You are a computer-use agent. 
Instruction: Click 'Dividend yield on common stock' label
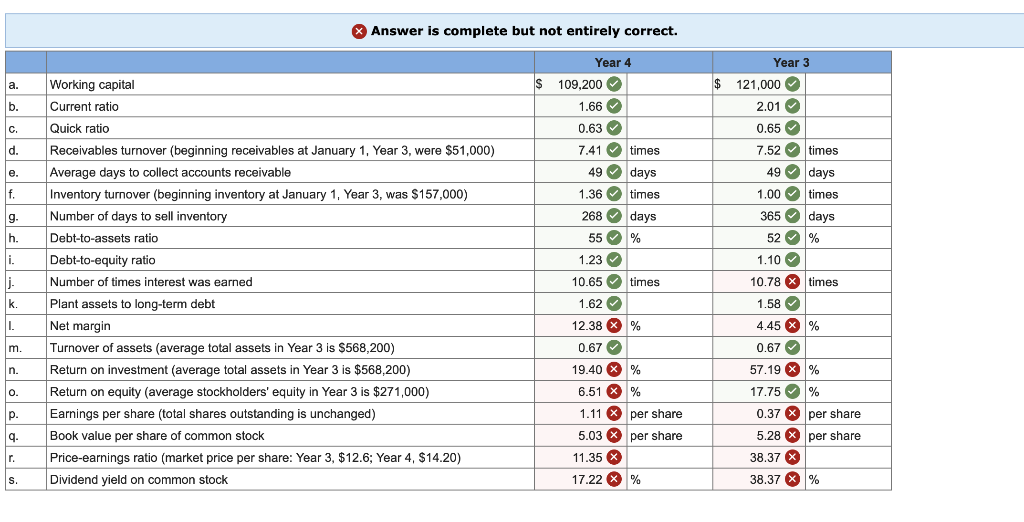(x=138, y=480)
